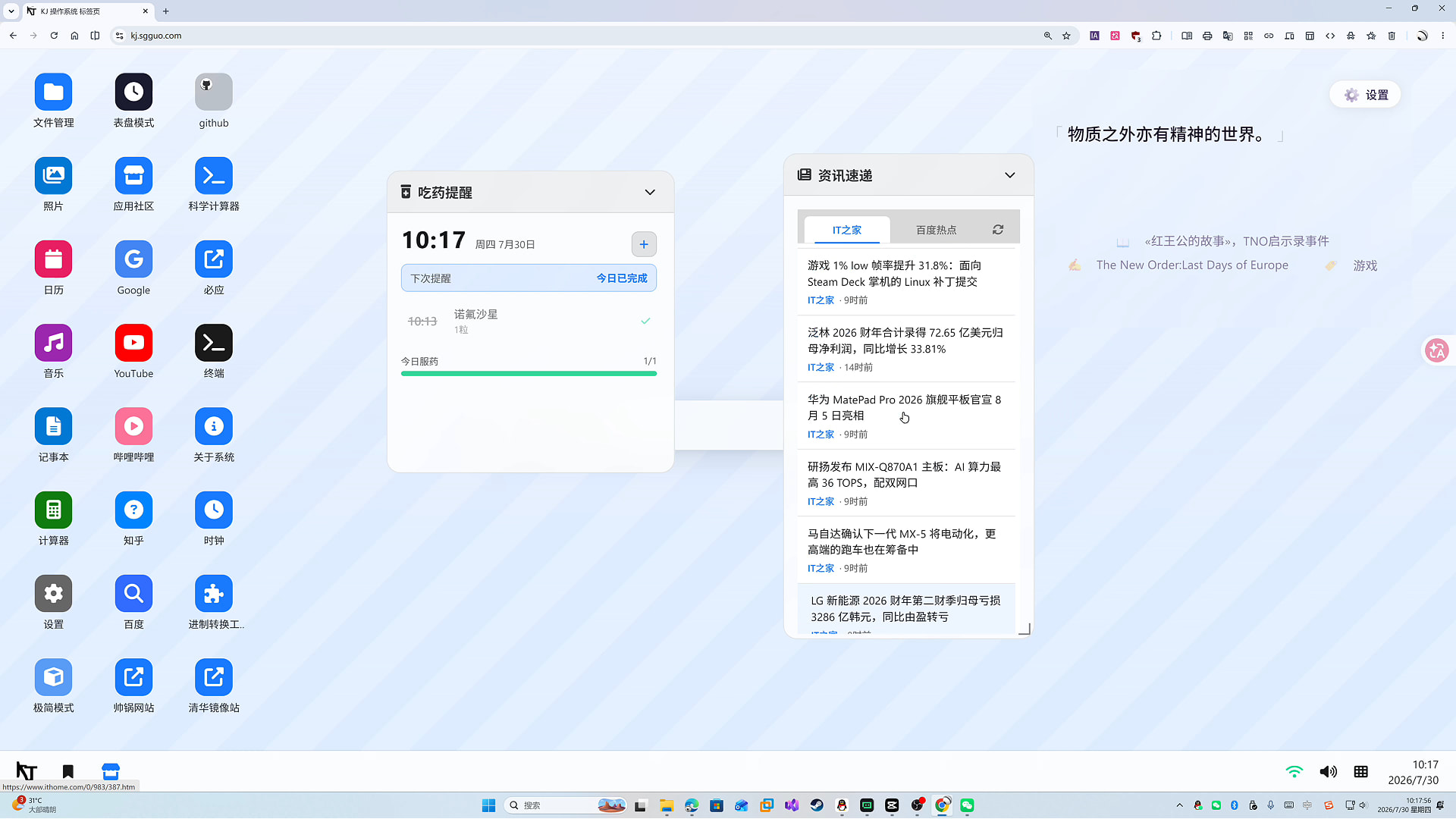Click the 今日服药 progress bar
The height and width of the screenshot is (819, 1456).
click(x=529, y=373)
